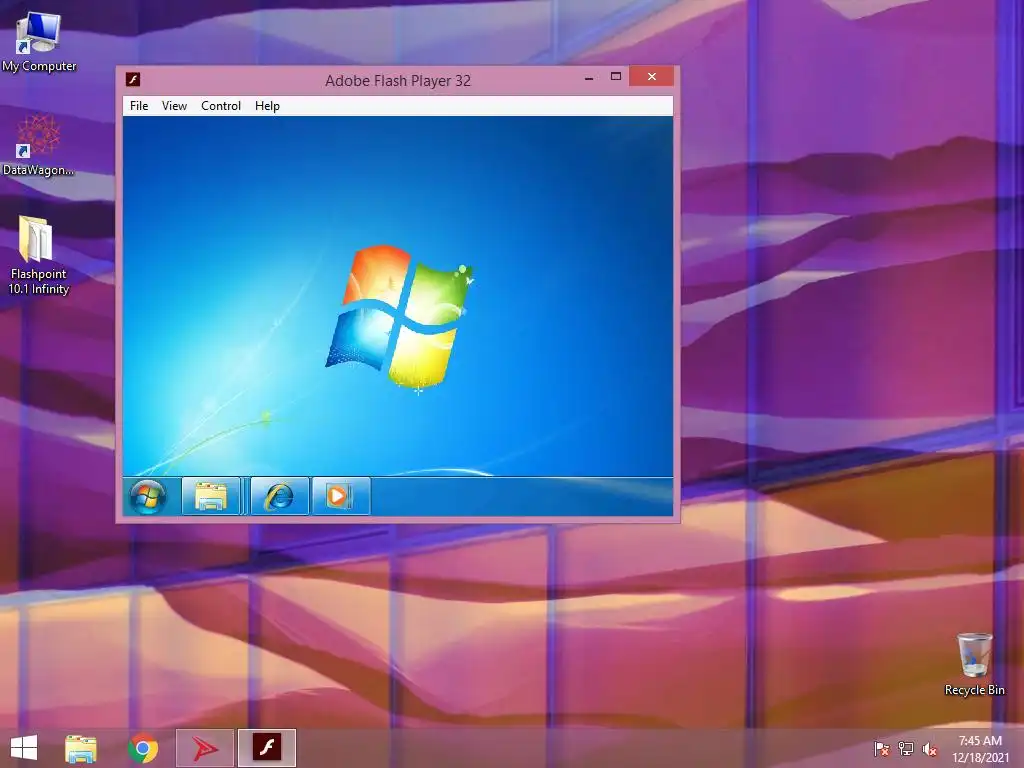Click the Flash Player taskbar button

click(x=267, y=748)
